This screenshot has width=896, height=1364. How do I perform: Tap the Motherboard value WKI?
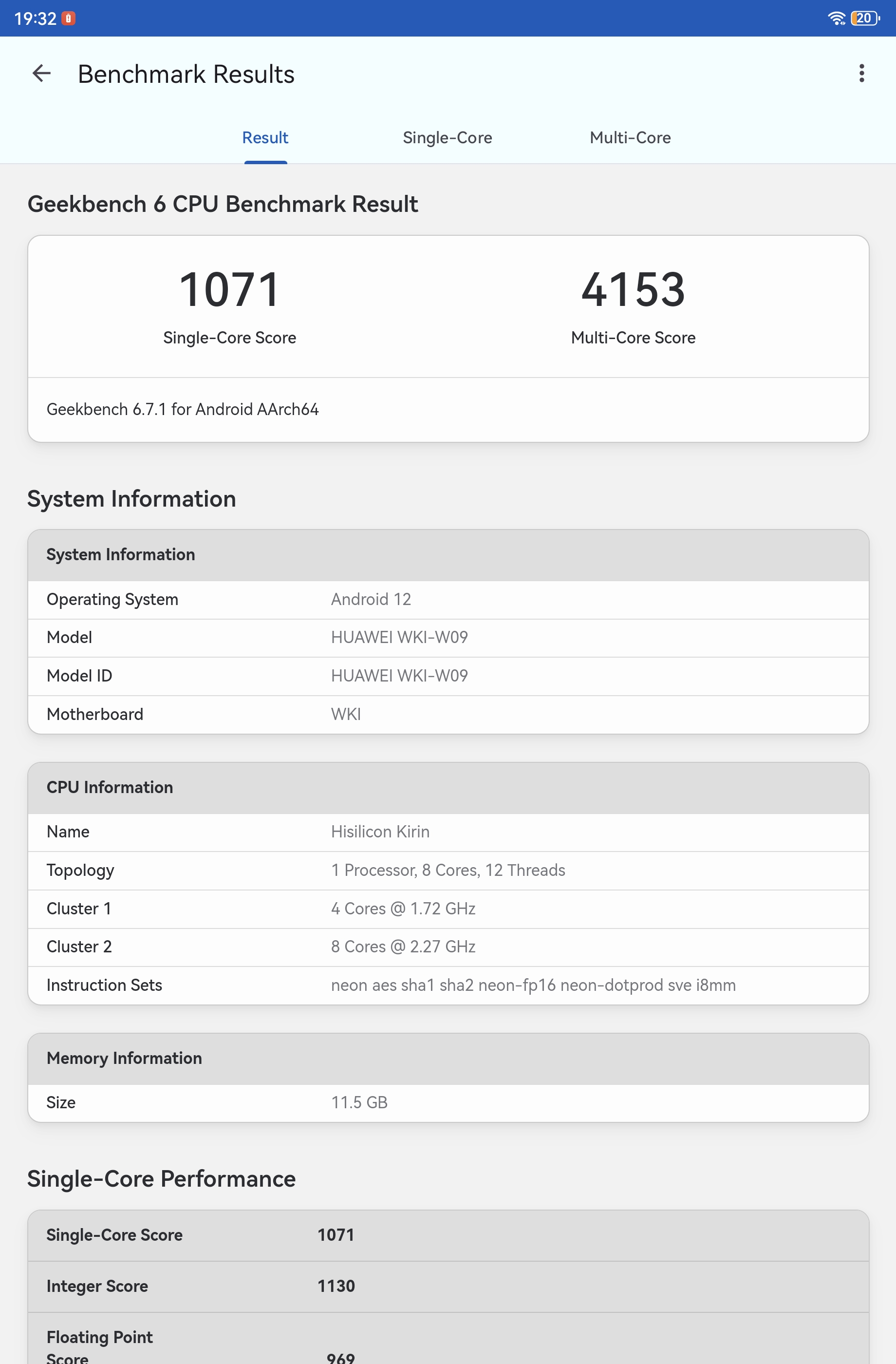pyautogui.click(x=346, y=714)
